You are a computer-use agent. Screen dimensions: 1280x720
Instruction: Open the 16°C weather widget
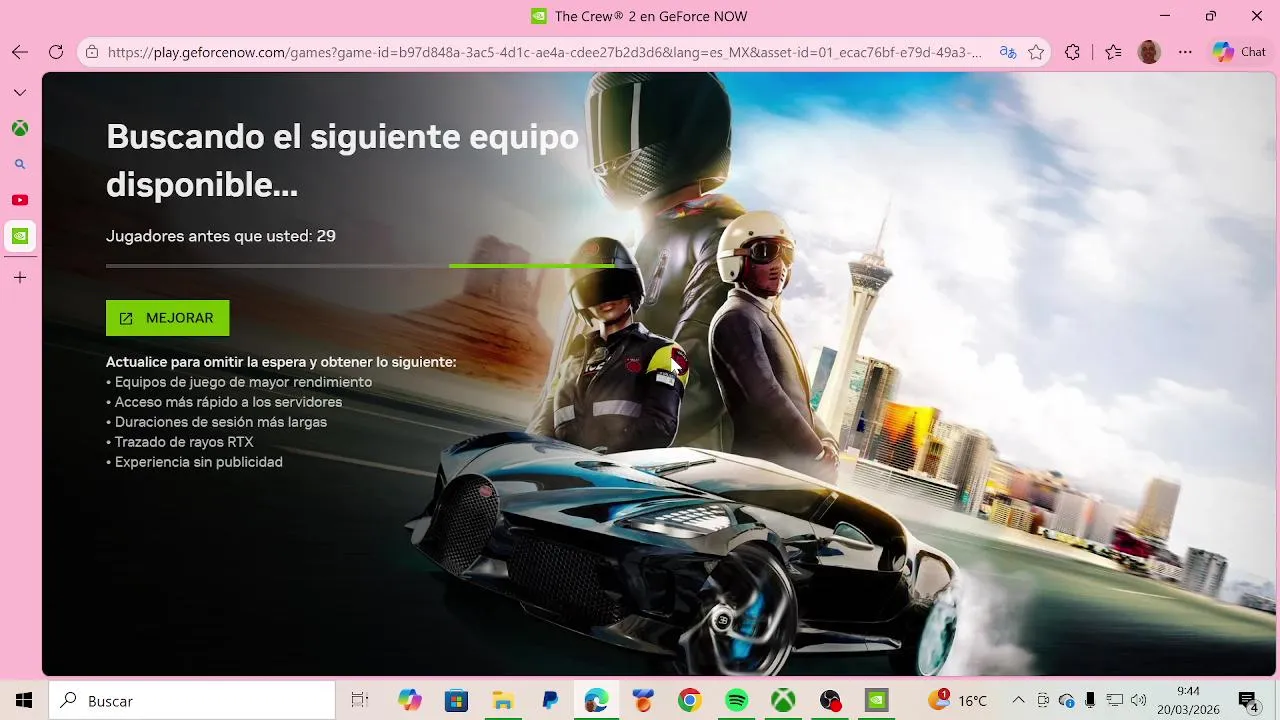[957, 701]
